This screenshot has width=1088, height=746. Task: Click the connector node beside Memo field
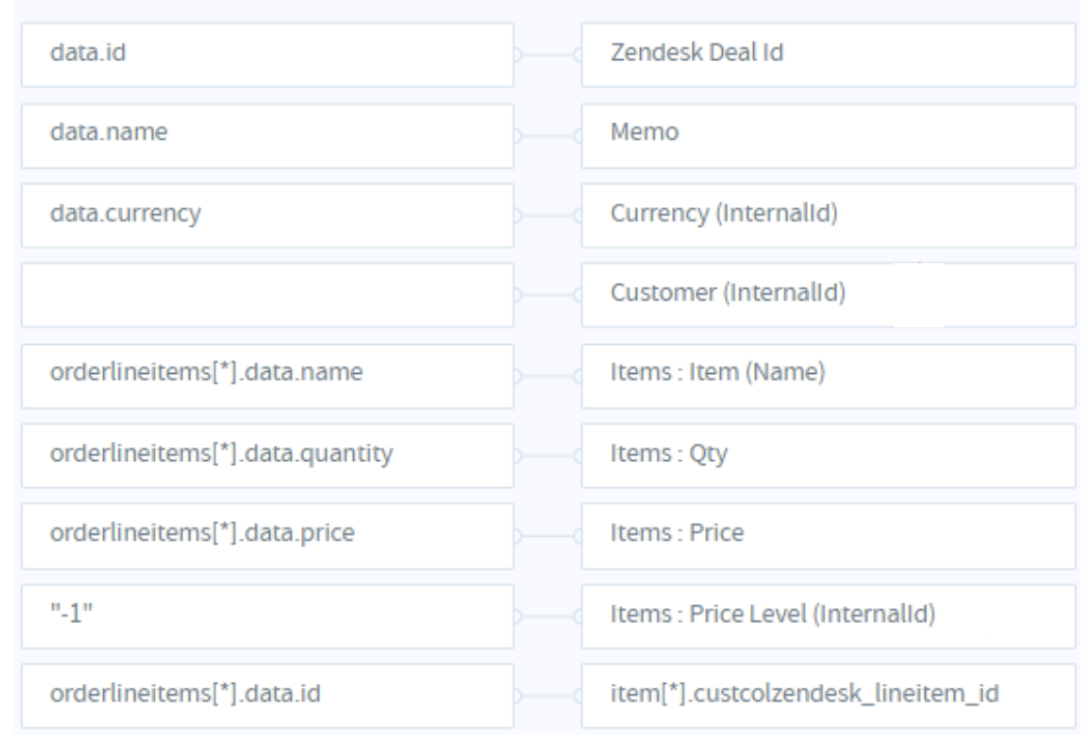577,136
